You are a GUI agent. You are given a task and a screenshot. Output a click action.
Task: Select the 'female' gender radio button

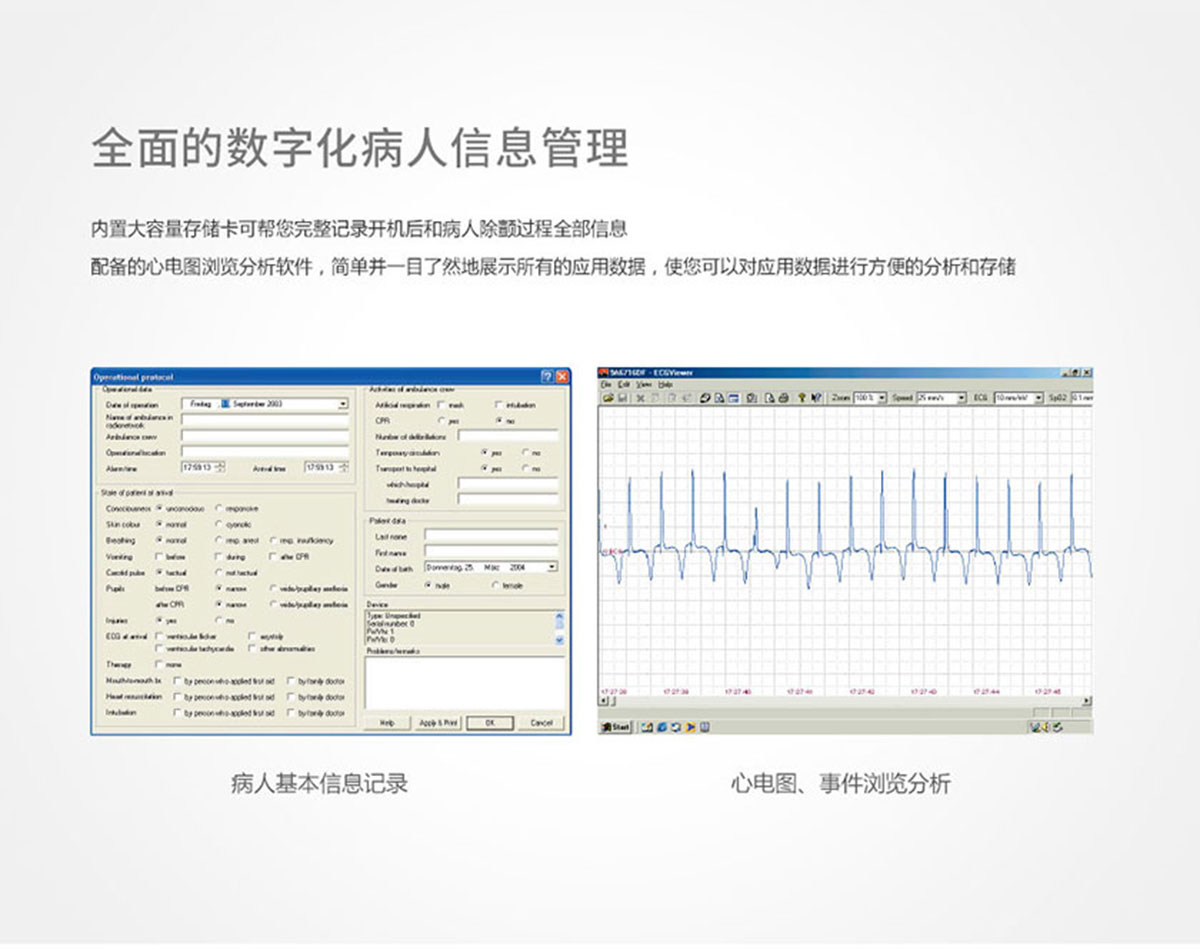coord(495,584)
